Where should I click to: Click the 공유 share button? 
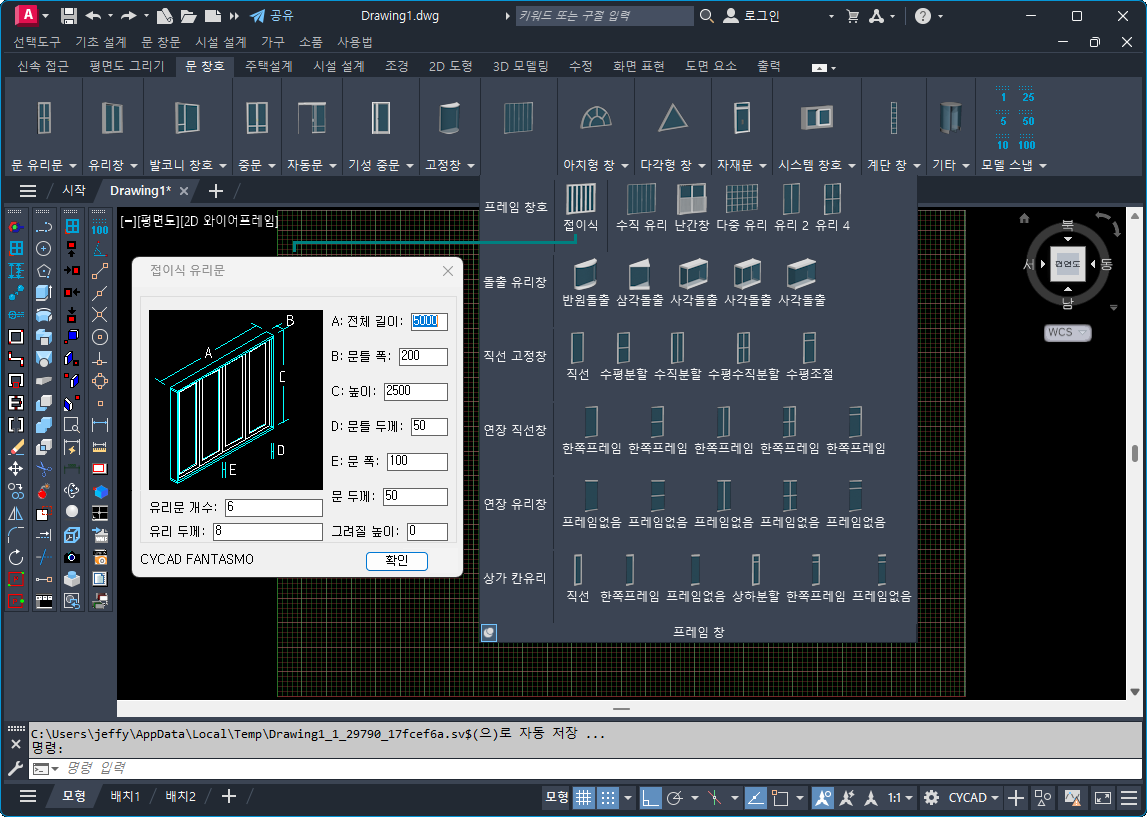coord(272,16)
